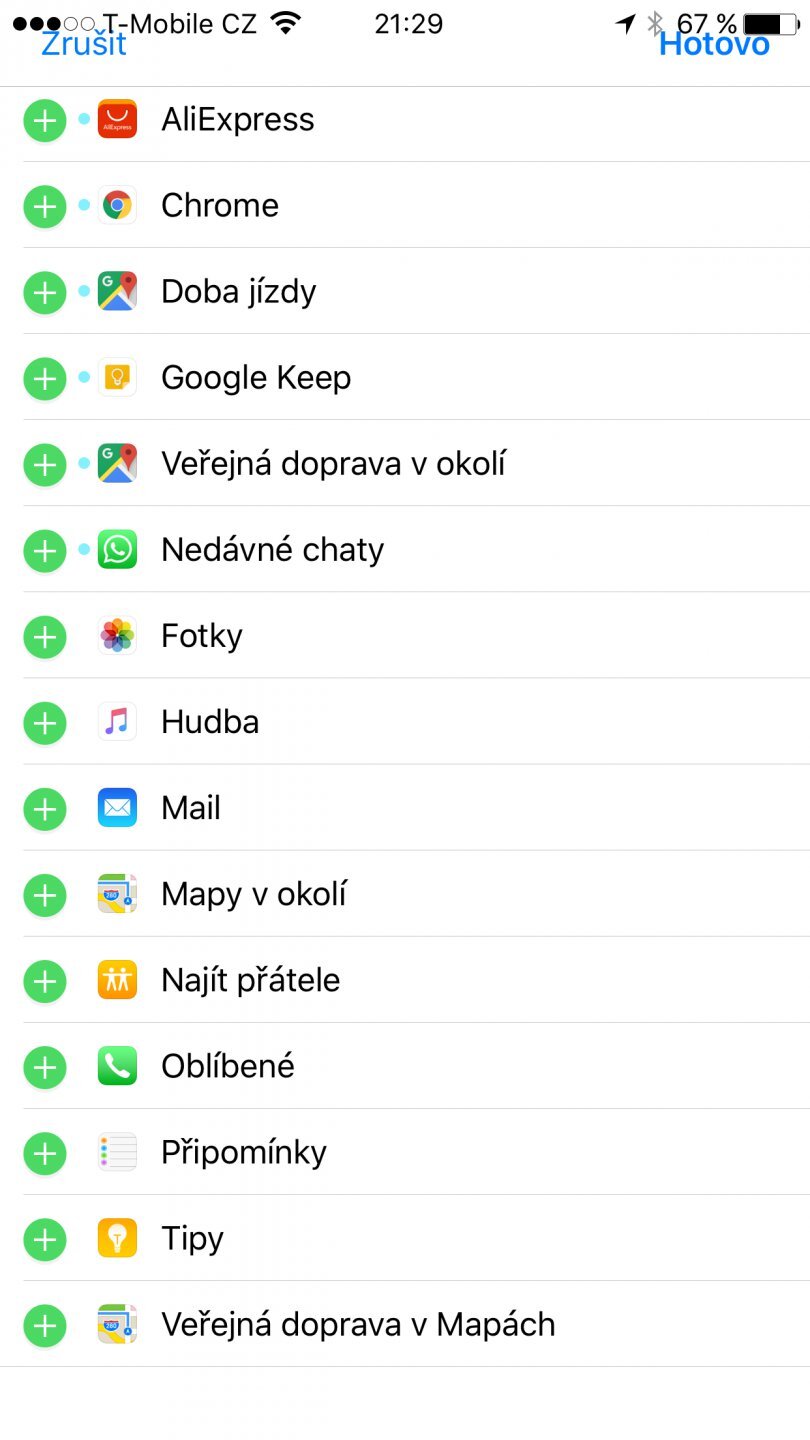
Task: Add Veřejná doprava v okolí widget
Action: [x=45, y=464]
